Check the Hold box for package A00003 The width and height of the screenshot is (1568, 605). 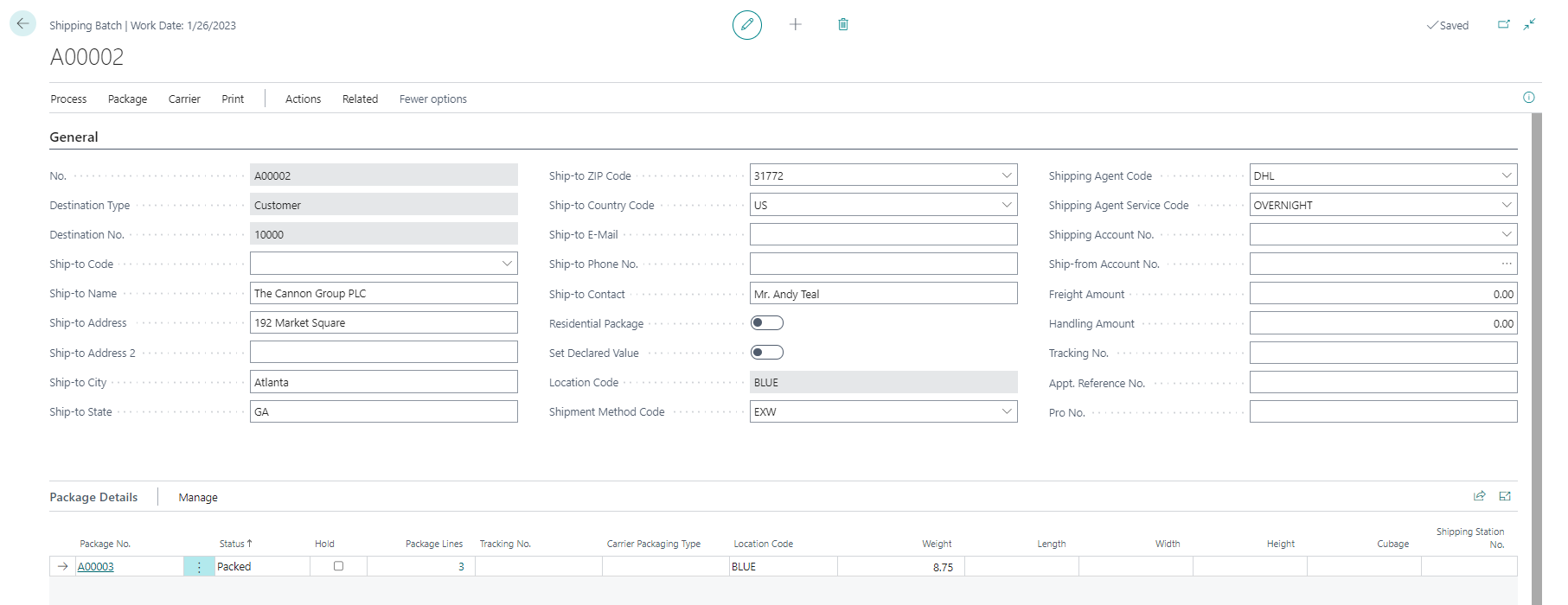pyautogui.click(x=338, y=566)
